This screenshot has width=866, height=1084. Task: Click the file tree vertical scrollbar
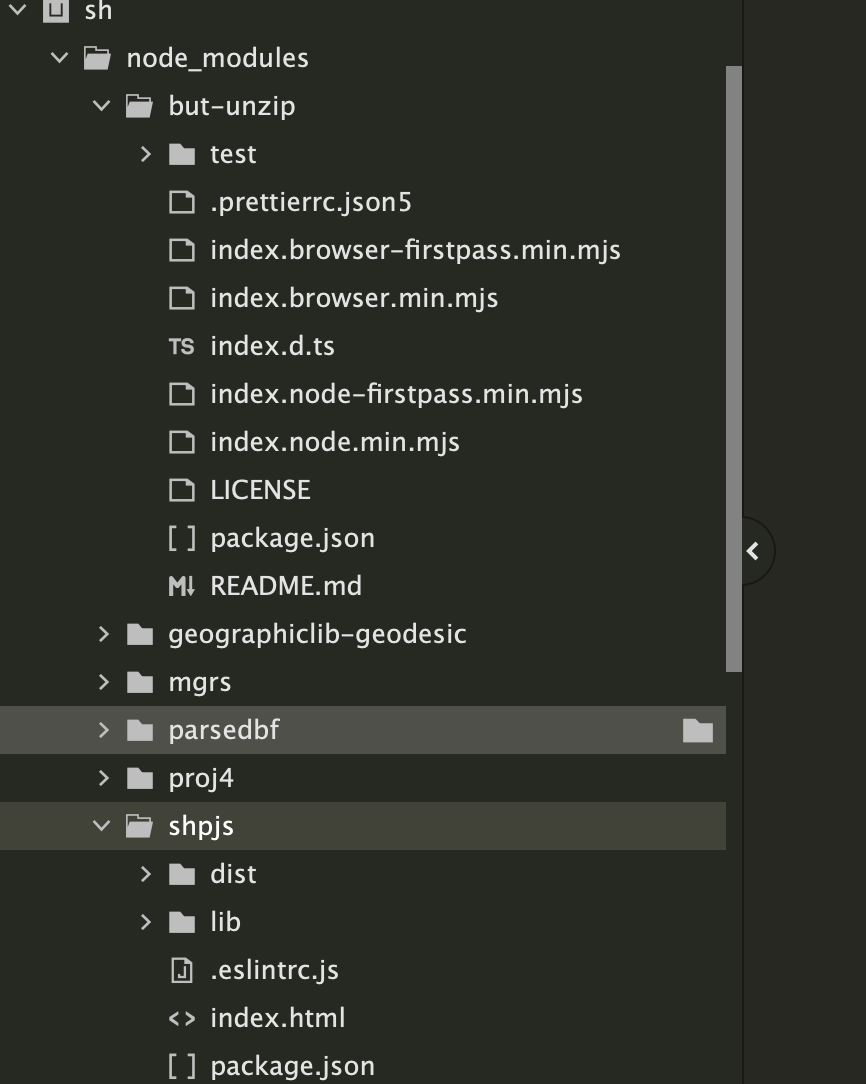[734, 368]
